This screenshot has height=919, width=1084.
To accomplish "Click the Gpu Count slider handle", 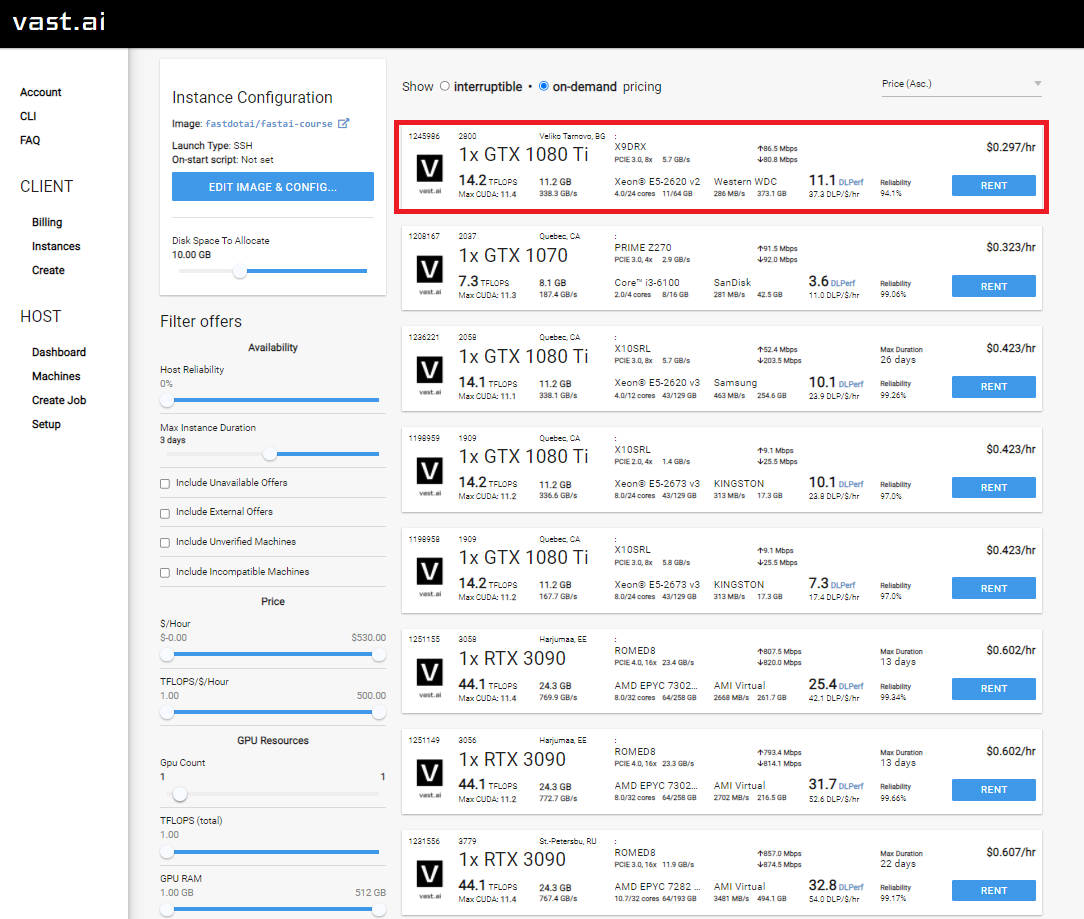I will pos(180,794).
